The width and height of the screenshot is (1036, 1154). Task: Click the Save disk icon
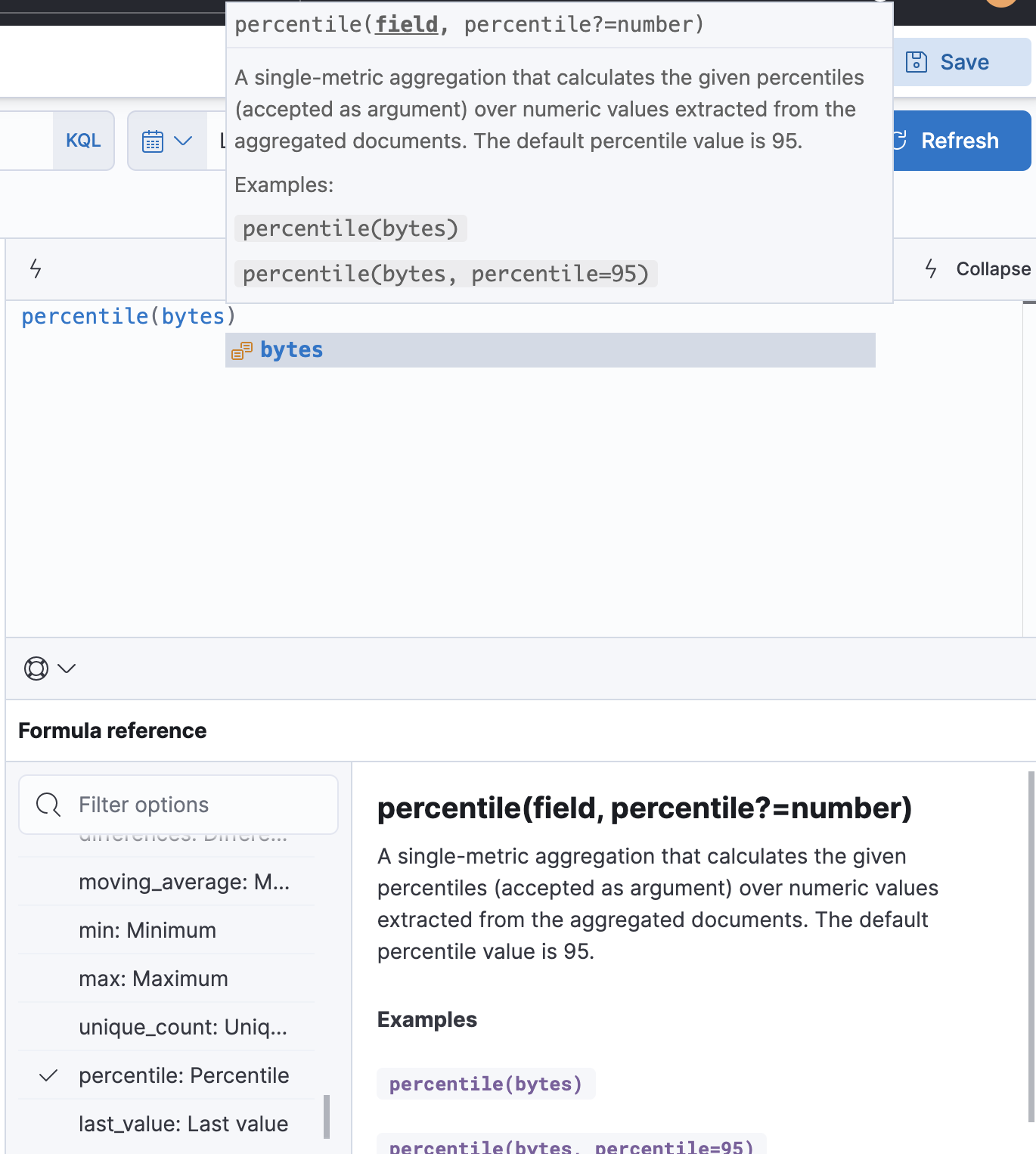(x=916, y=62)
